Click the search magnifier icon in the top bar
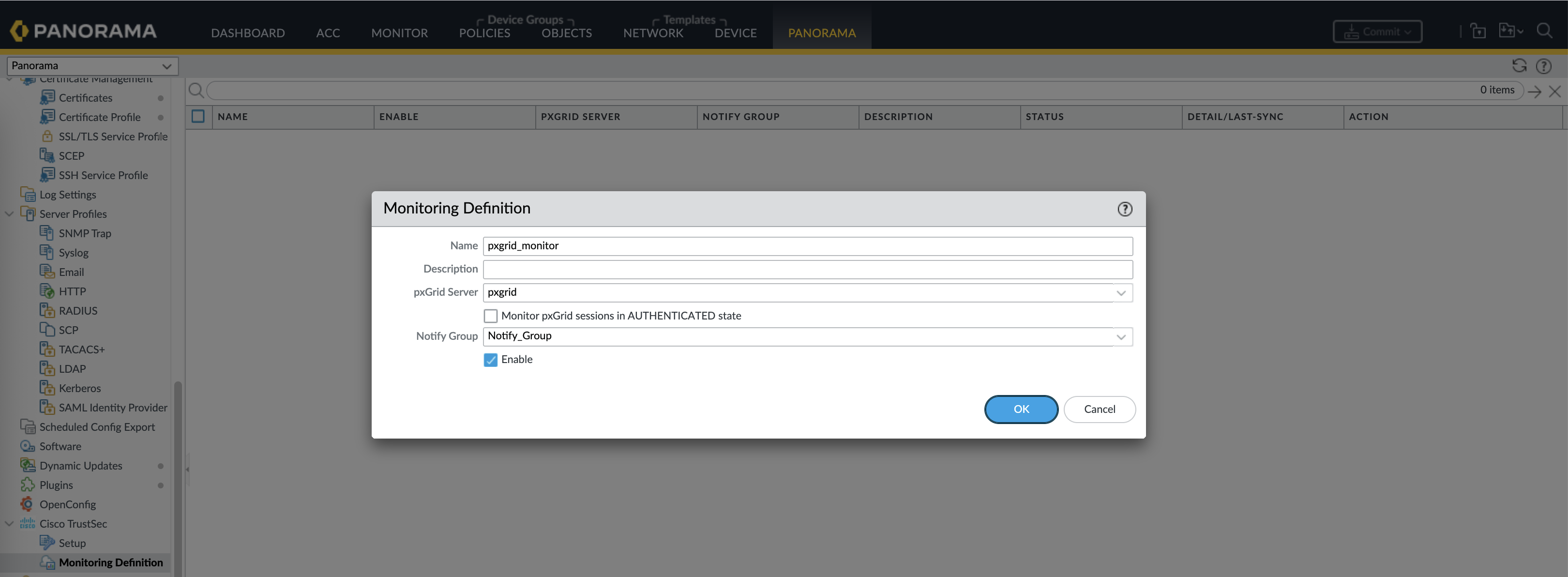This screenshot has width=1568, height=577. [1544, 31]
